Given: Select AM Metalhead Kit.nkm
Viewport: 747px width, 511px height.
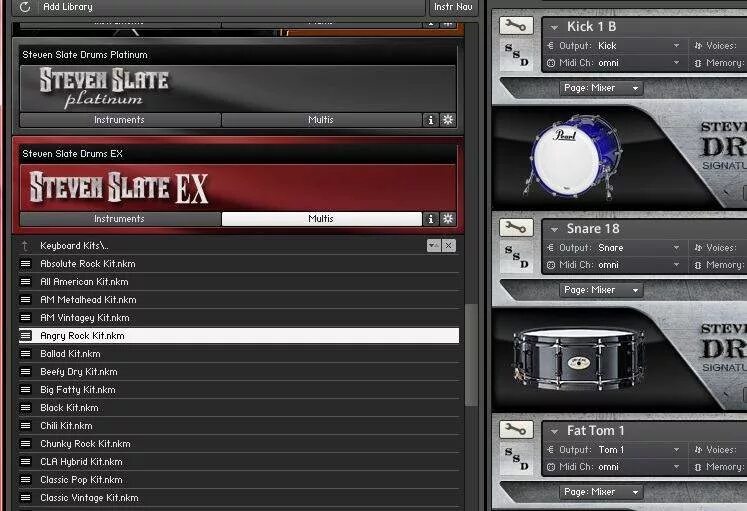Looking at the screenshot, I should [x=239, y=300].
